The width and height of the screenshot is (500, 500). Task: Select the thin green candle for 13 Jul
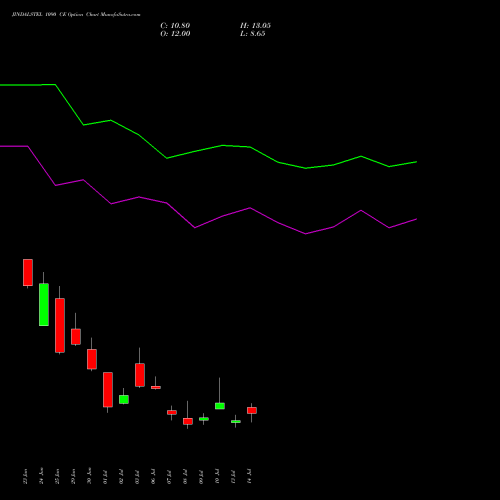[236, 422]
